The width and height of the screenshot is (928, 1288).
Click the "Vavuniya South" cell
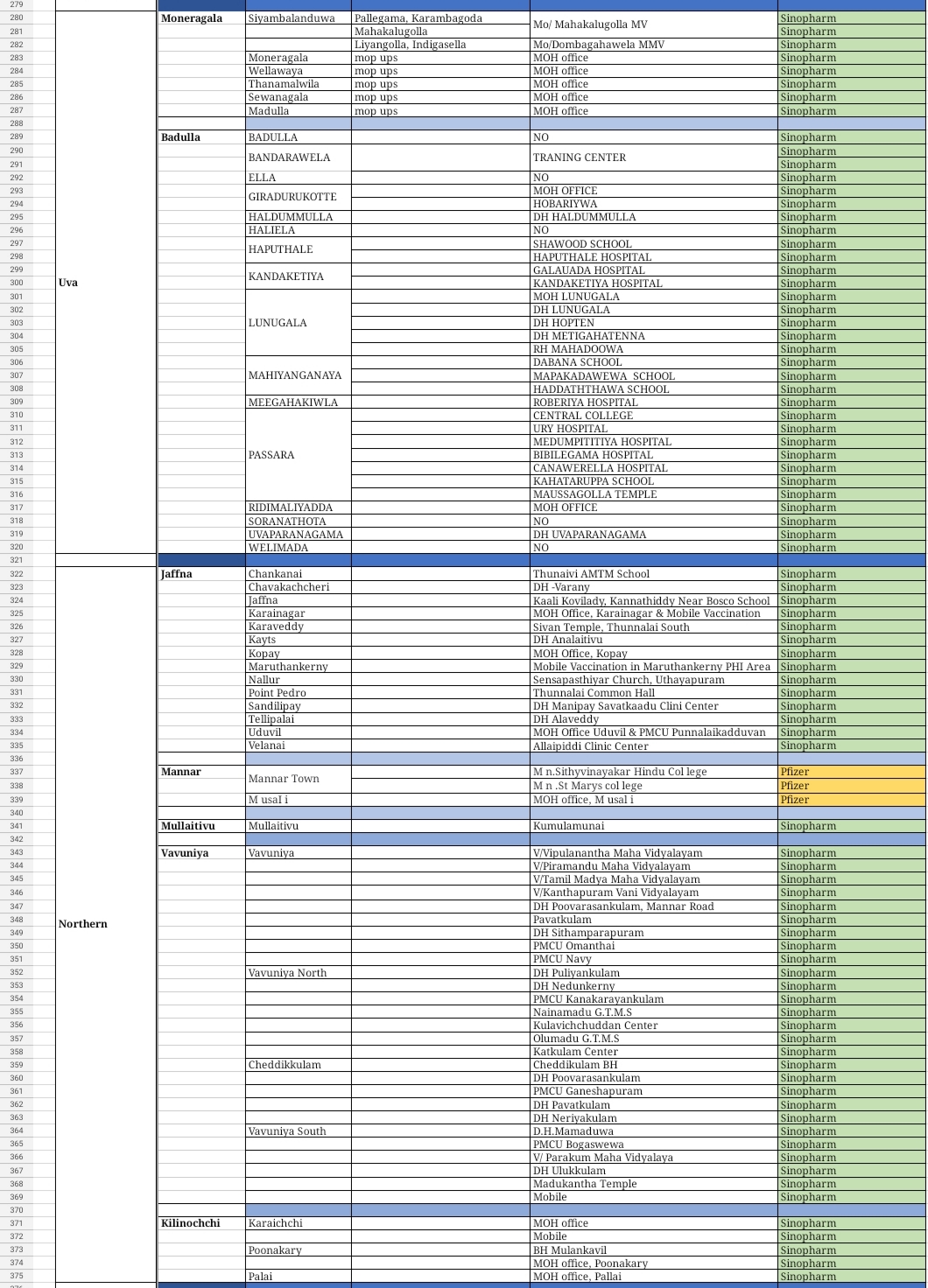coord(298,1131)
